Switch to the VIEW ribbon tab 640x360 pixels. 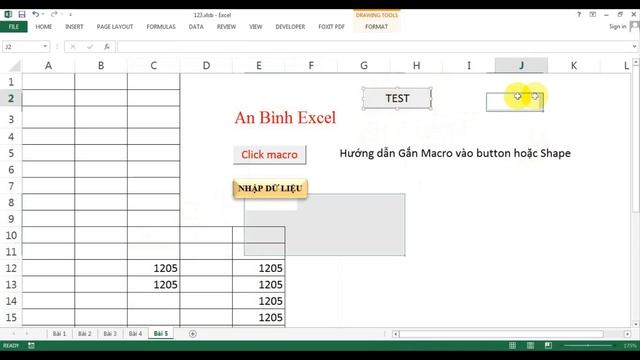click(256, 27)
